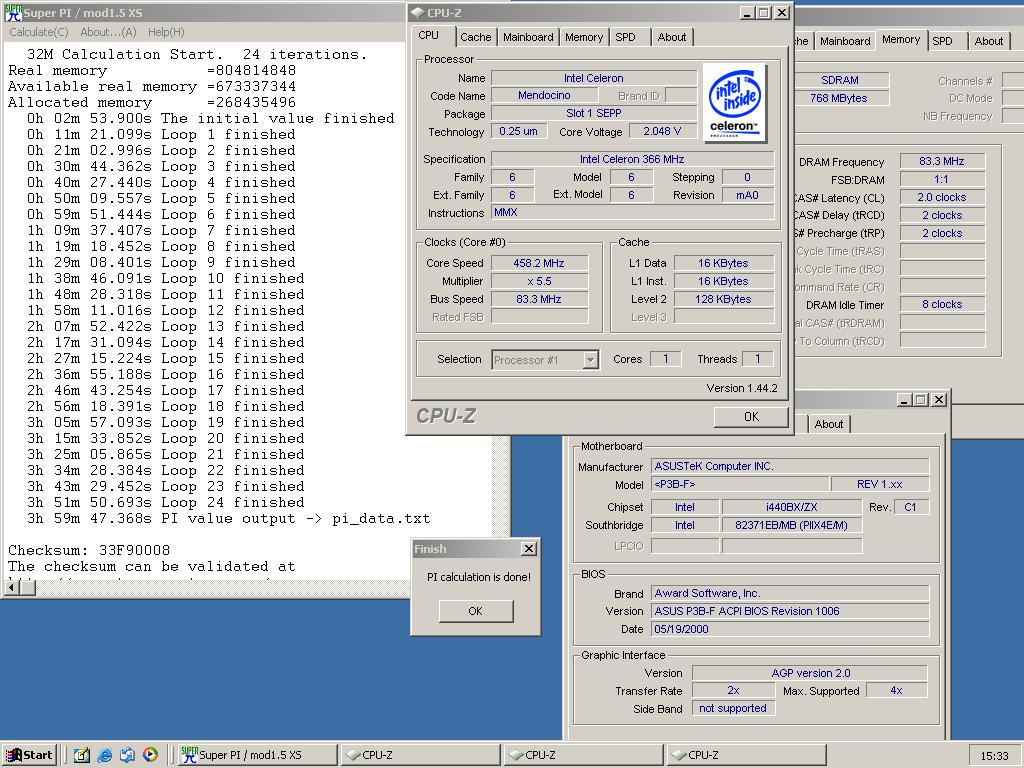
Task: Switch to the Memory tab in front CPU-Z
Action: (584, 37)
